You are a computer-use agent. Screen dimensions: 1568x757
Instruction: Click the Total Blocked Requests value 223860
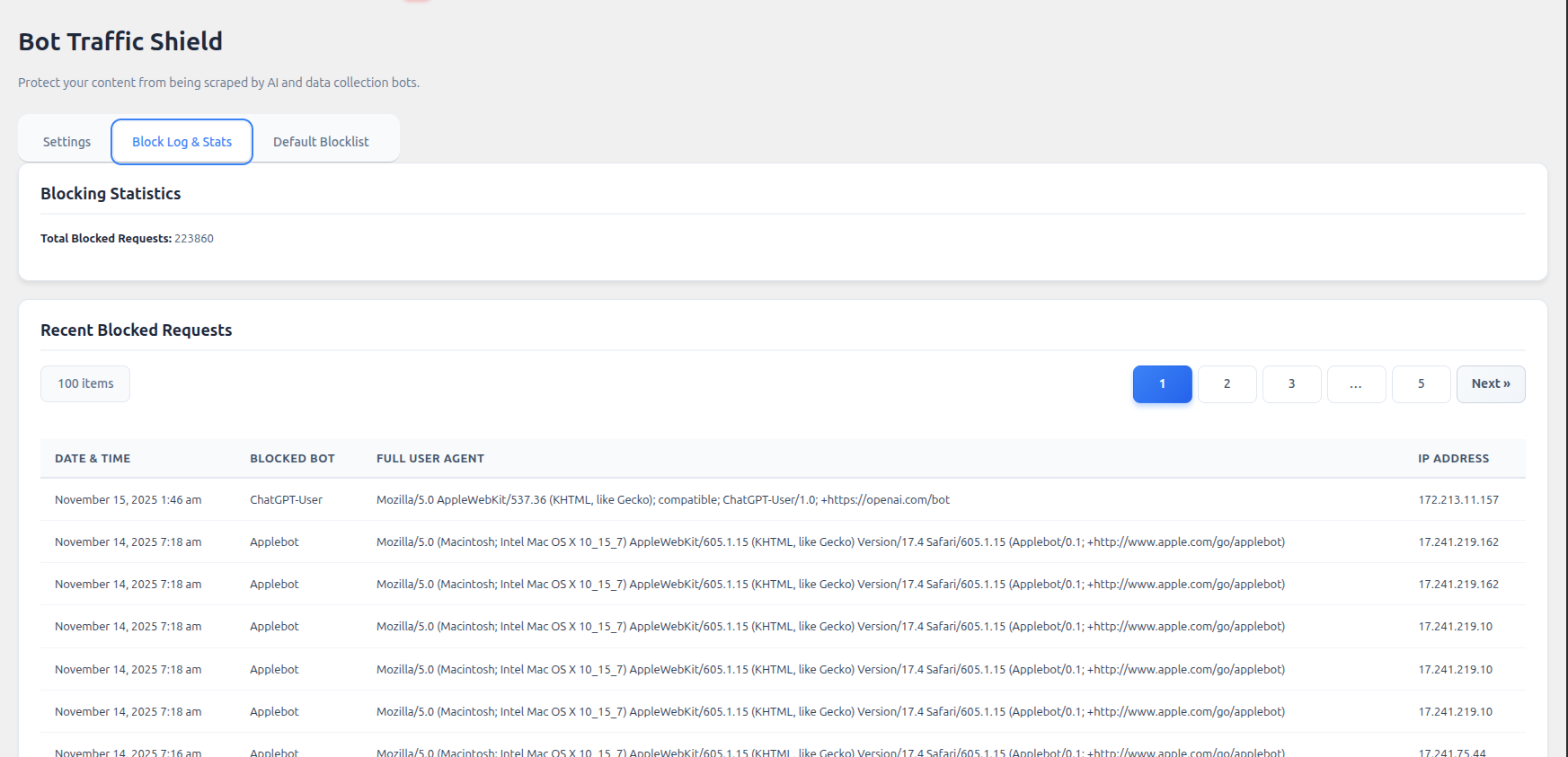coord(194,239)
